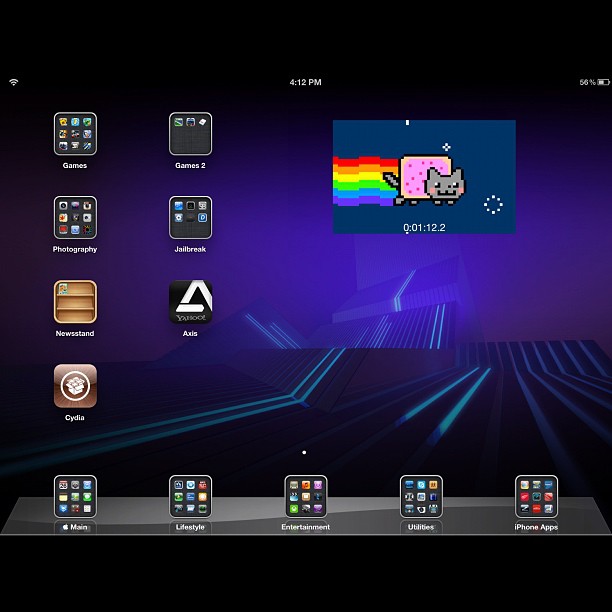612x612 pixels.
Task: Tap the Nyan Cat widget image
Action: [x=424, y=177]
